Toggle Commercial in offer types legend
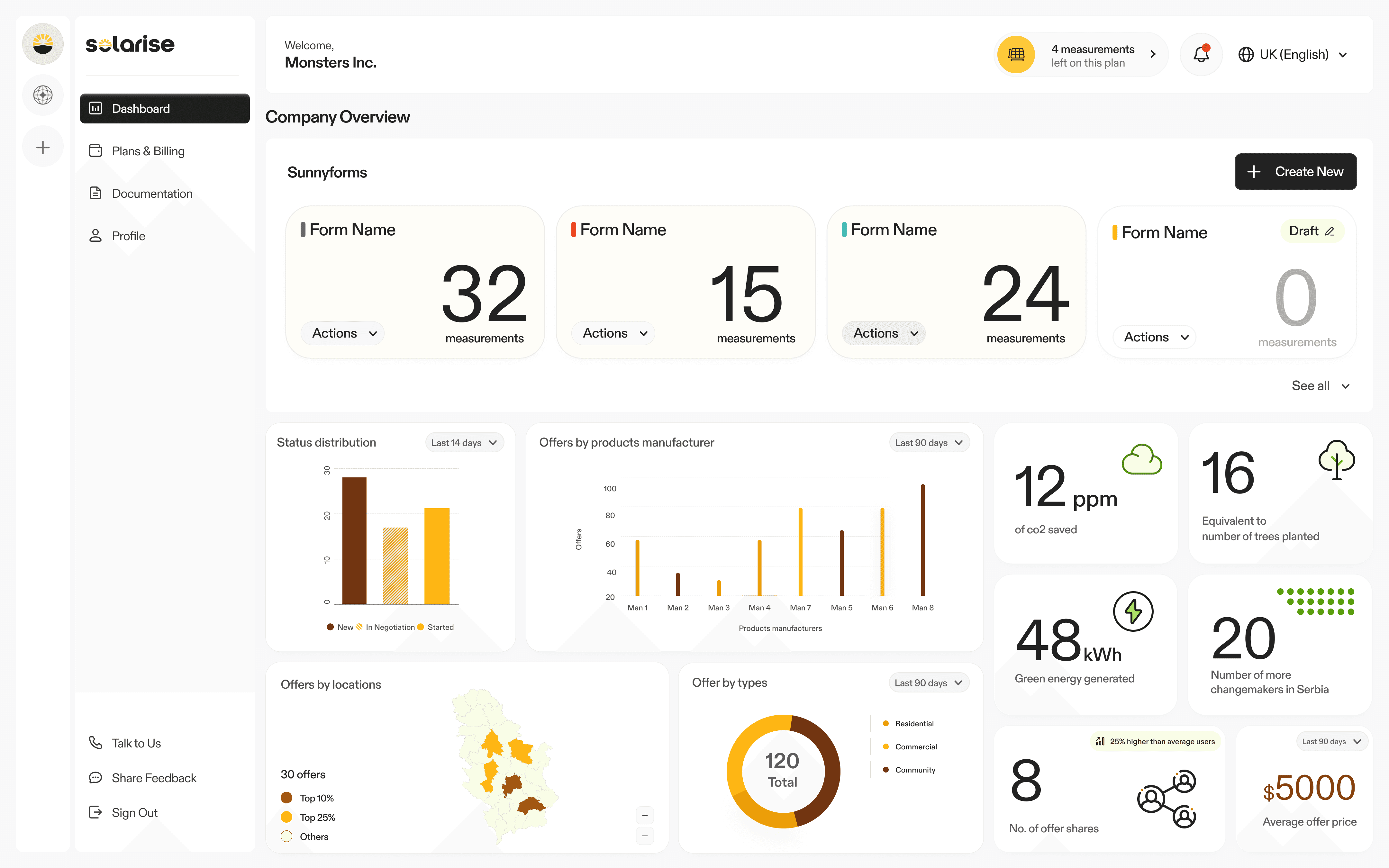The height and width of the screenshot is (868, 1389). tap(910, 746)
